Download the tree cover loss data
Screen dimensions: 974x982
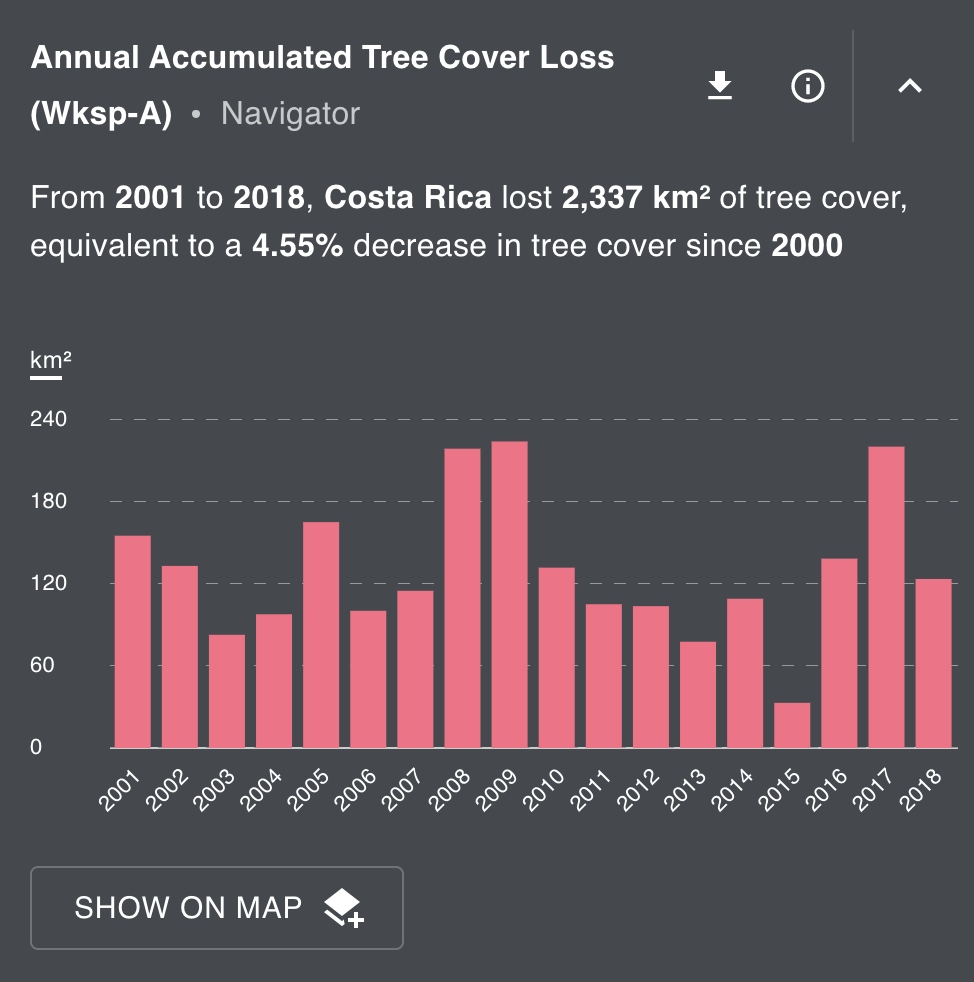tap(720, 87)
